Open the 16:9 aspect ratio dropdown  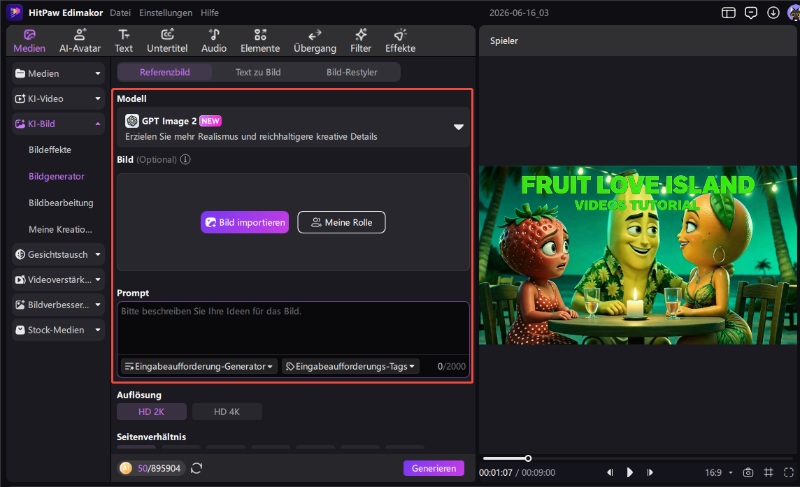click(718, 473)
